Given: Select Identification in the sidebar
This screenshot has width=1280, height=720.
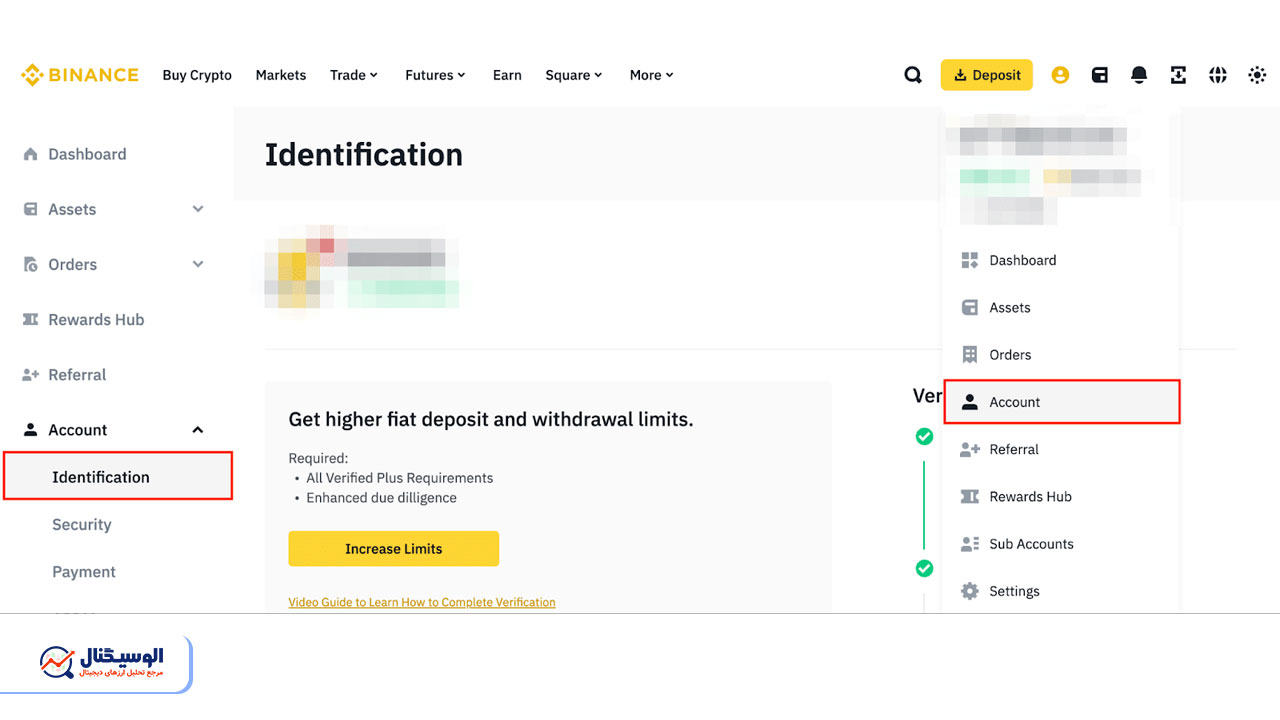Looking at the screenshot, I should 118,476.
